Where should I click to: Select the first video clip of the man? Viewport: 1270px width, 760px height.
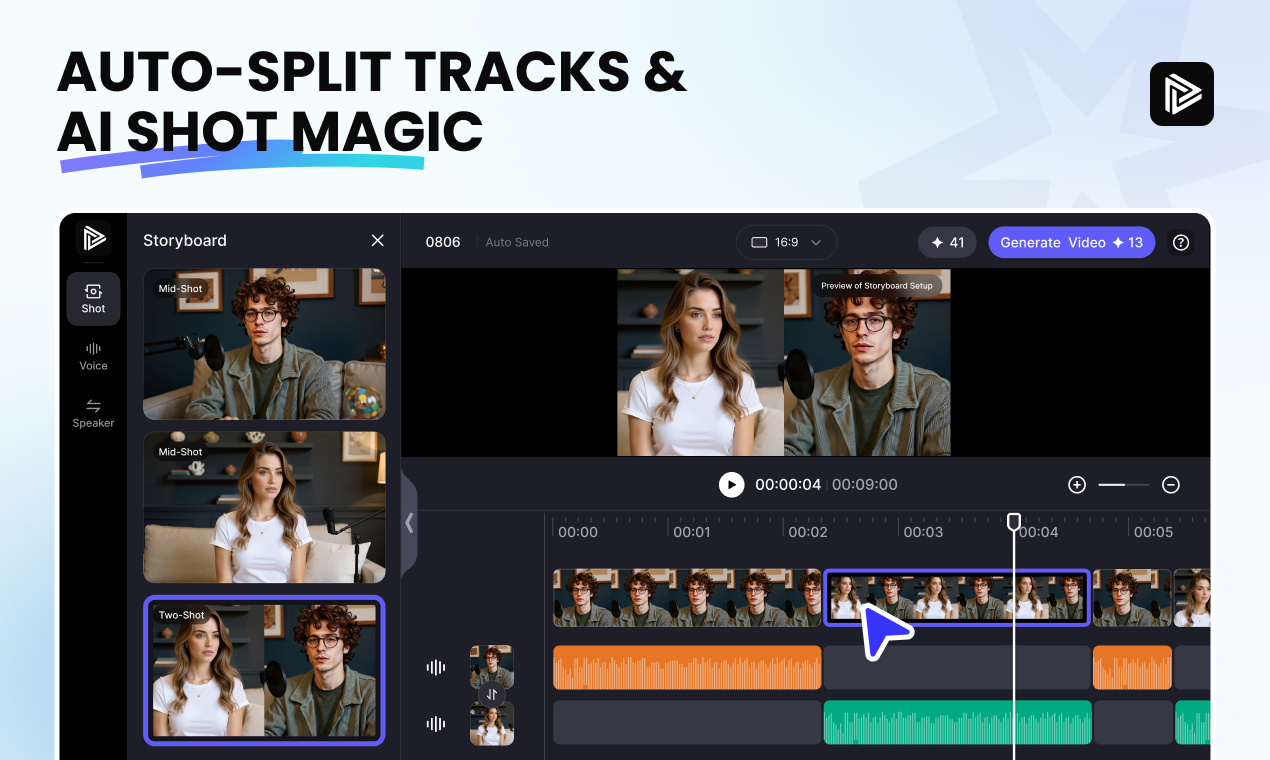687,598
